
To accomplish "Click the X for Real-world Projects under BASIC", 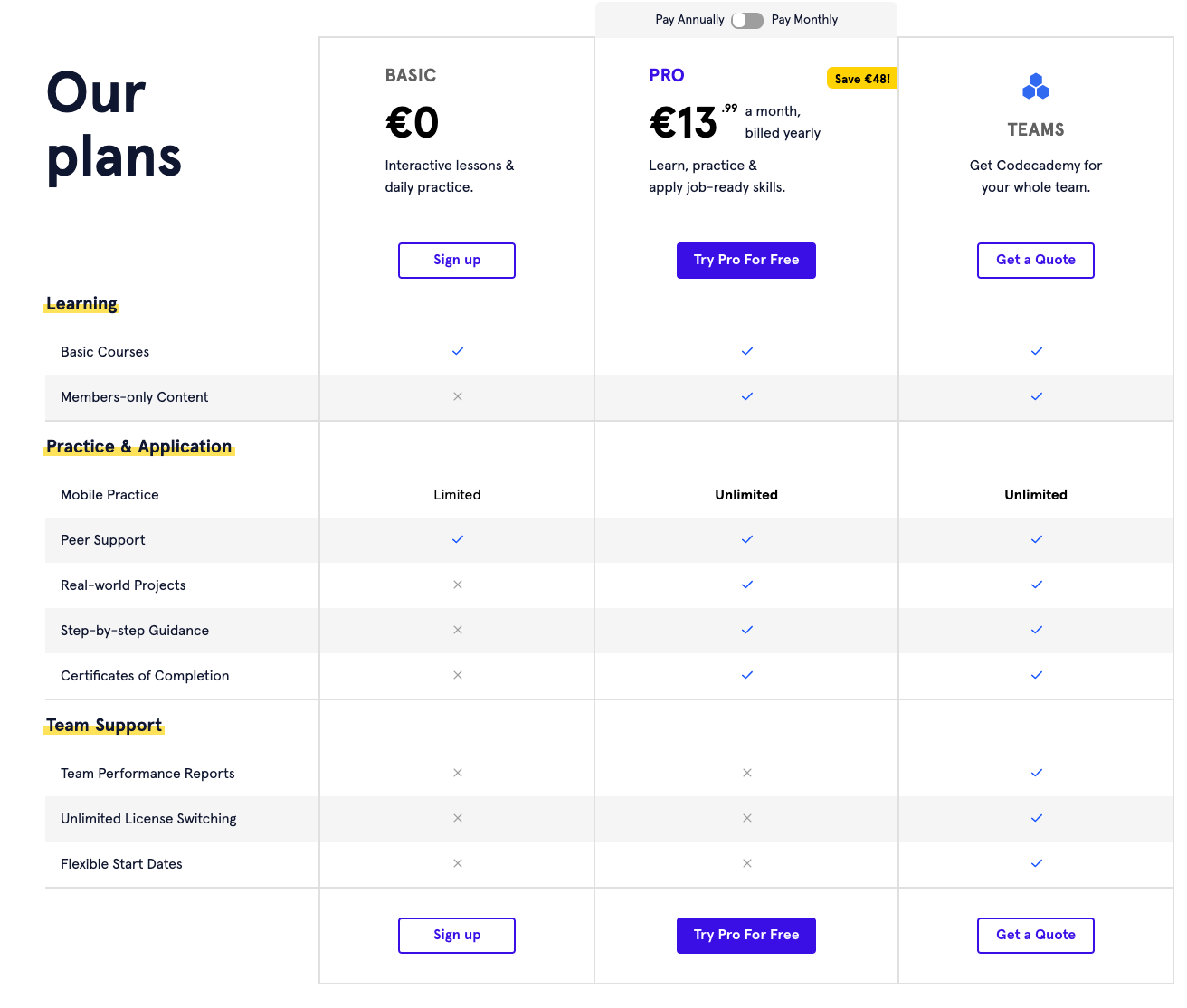I will pos(457,585).
